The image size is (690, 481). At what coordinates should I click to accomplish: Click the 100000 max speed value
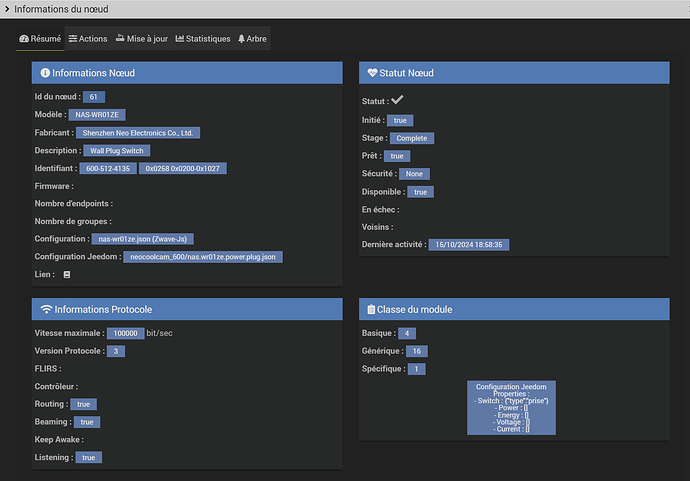pyautogui.click(x=124, y=333)
